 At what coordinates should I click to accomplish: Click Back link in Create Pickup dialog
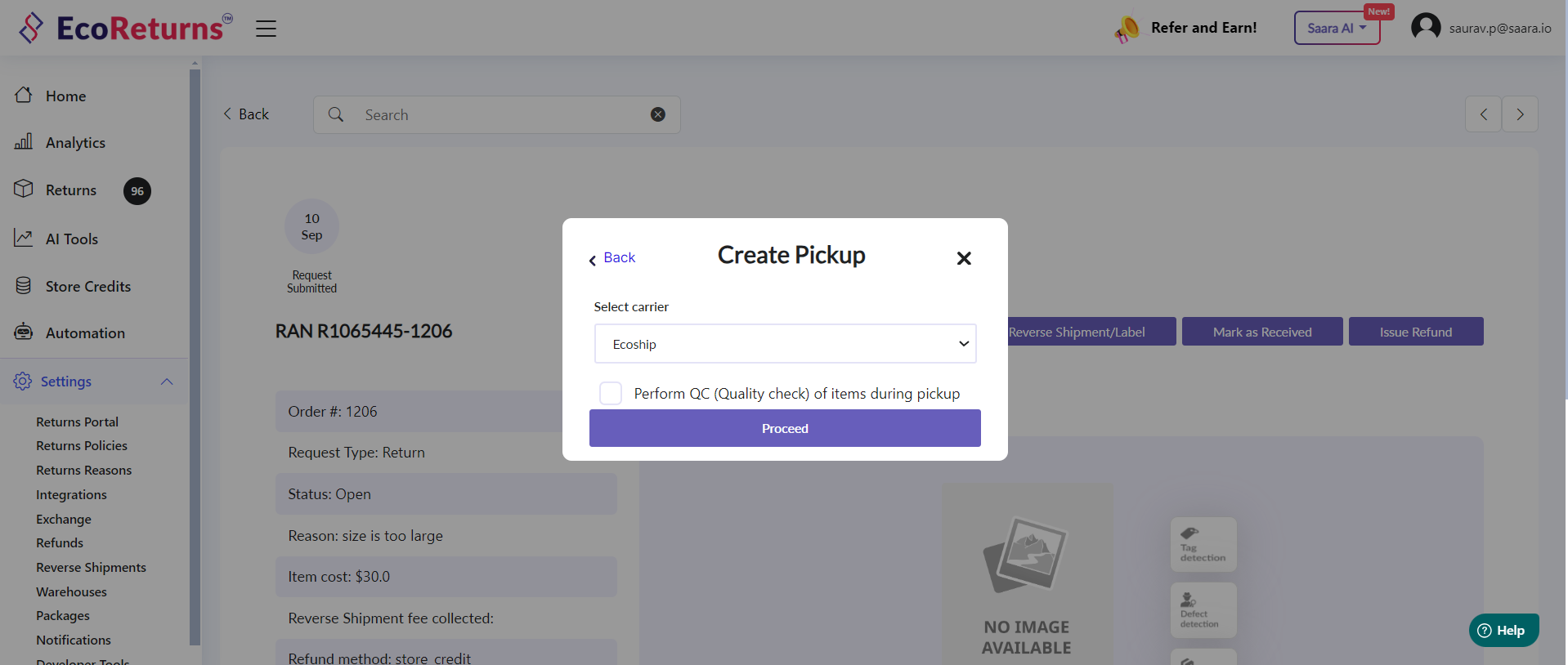(612, 258)
